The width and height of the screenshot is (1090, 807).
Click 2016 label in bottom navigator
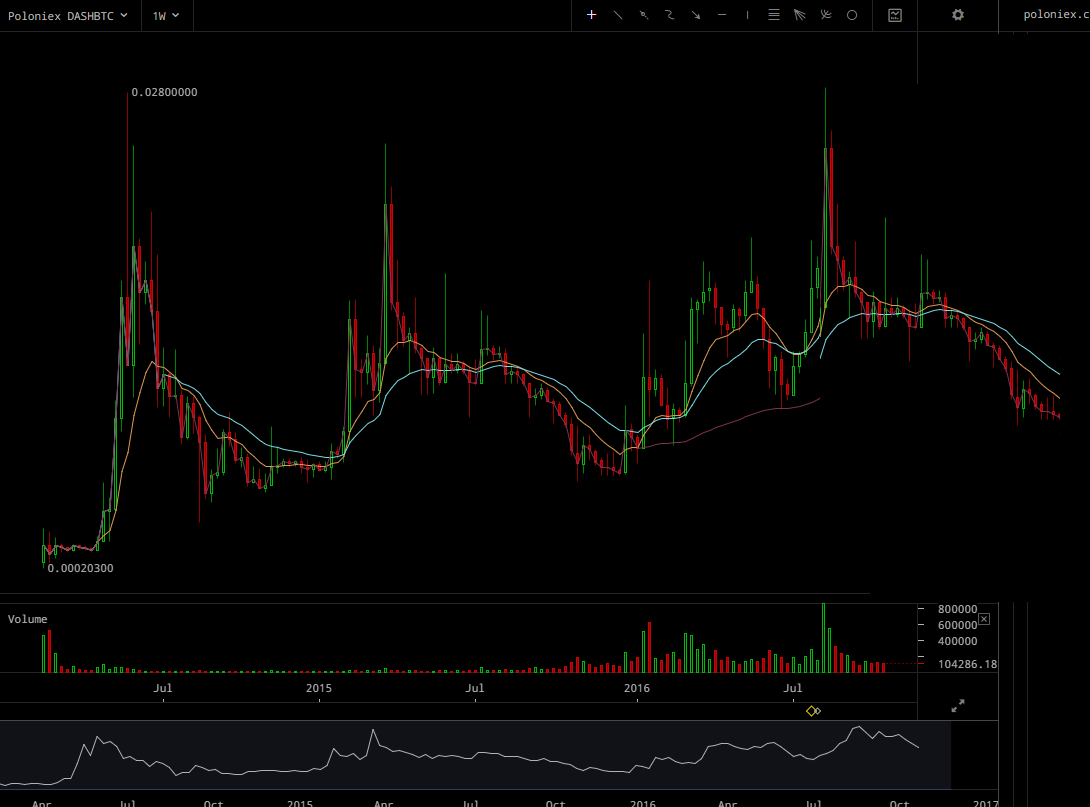tap(643, 803)
